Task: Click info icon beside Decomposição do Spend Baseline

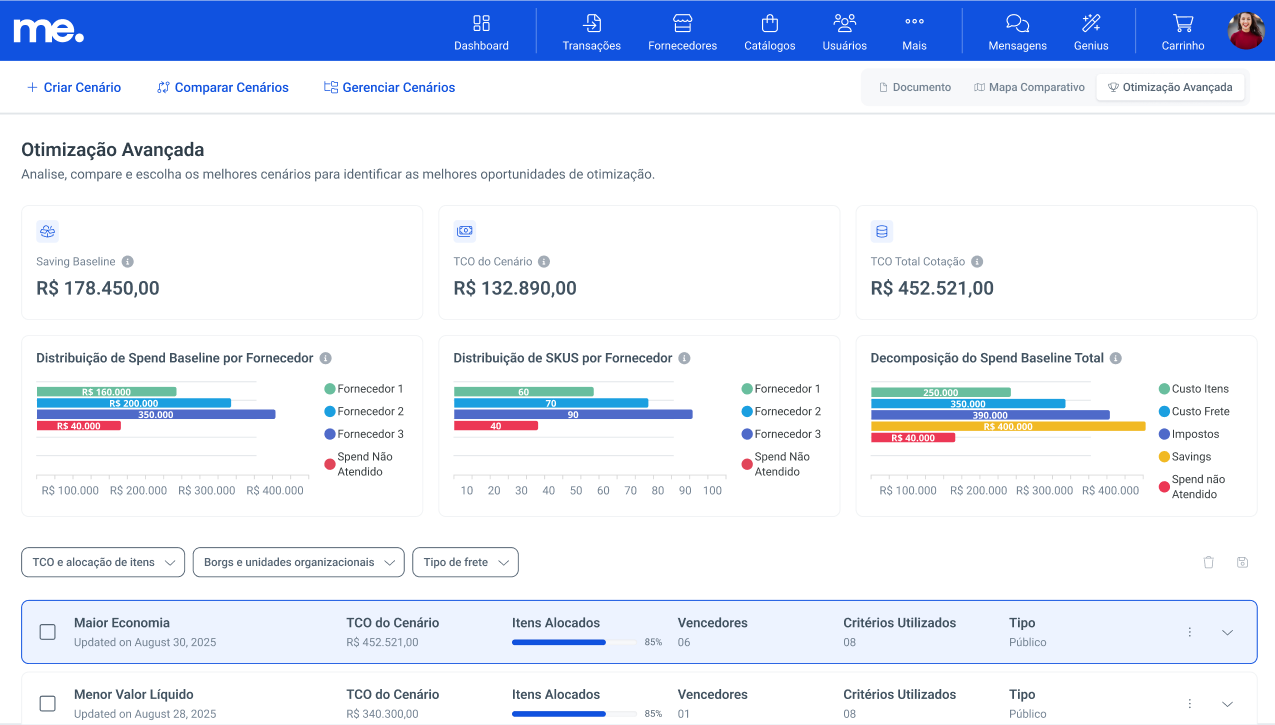Action: (1115, 358)
